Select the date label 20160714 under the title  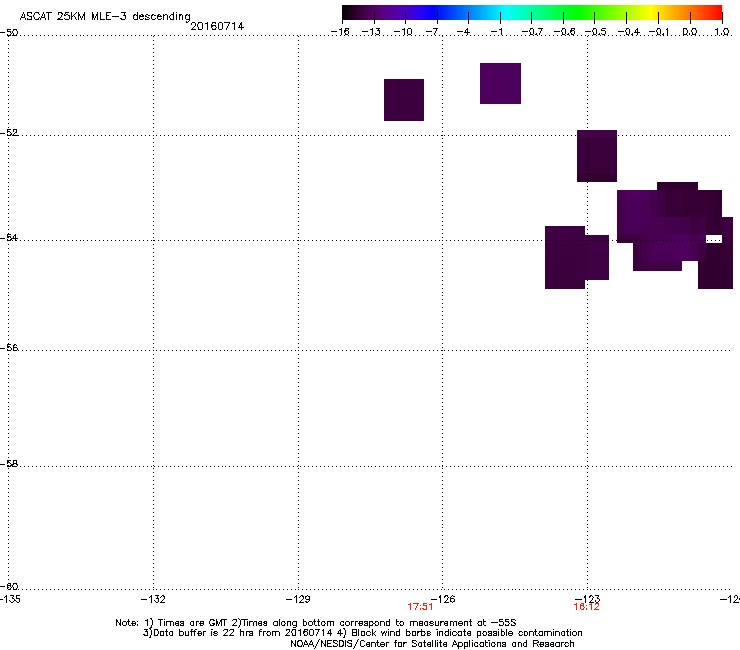click(x=217, y=26)
